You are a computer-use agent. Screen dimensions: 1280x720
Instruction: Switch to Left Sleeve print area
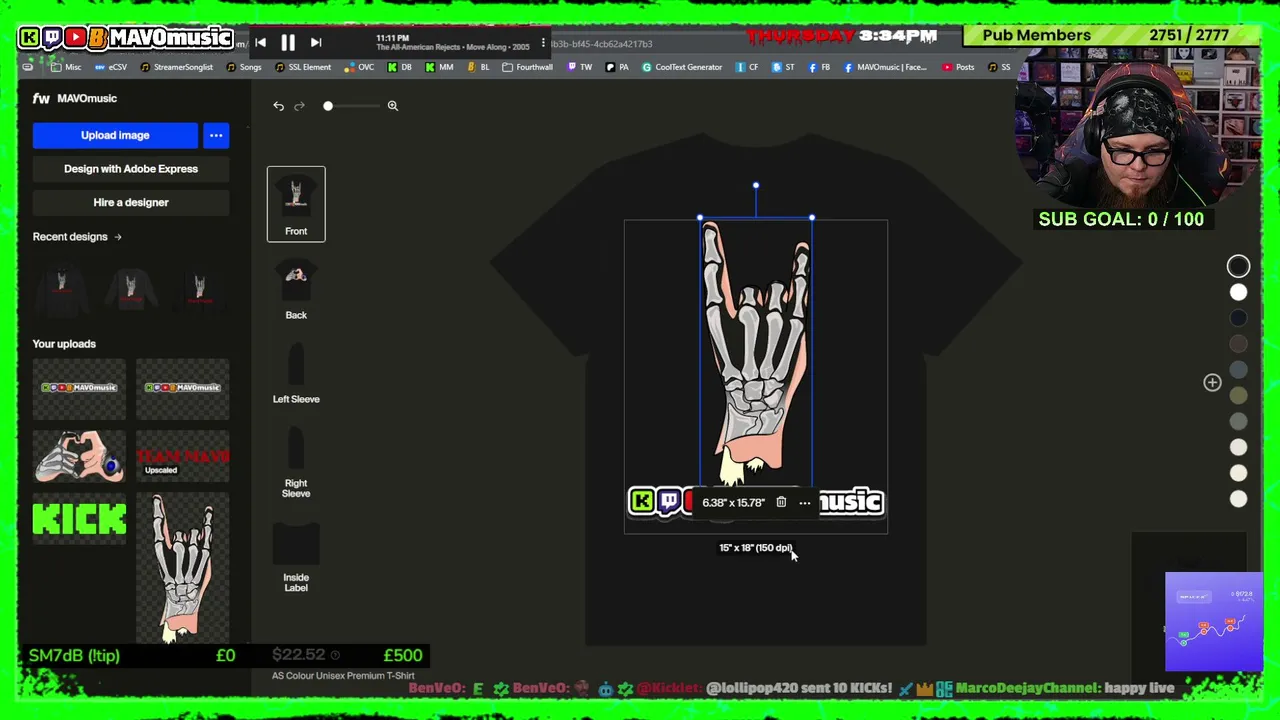[x=296, y=374]
